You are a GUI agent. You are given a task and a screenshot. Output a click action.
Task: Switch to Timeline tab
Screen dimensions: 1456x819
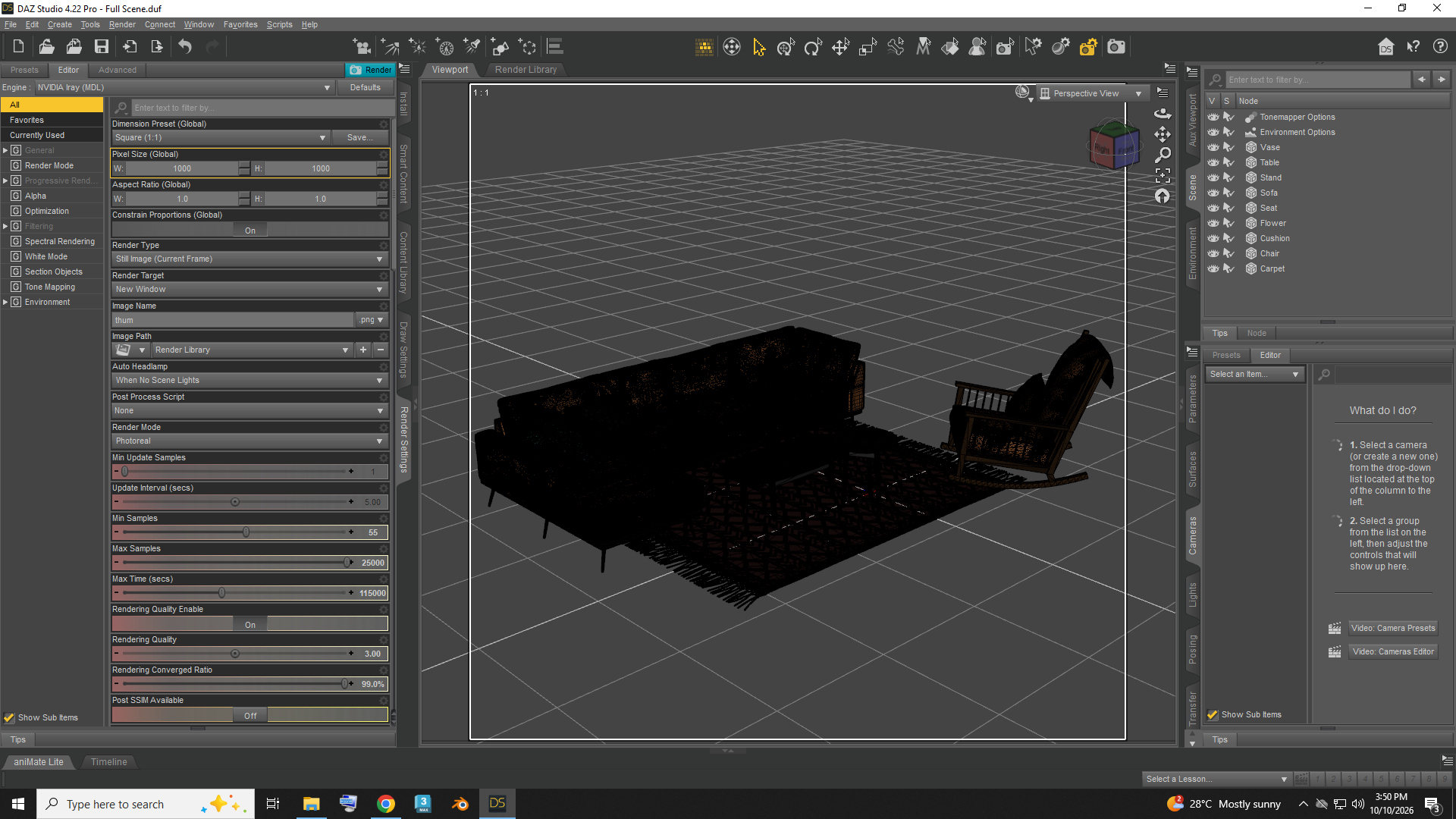pos(108,762)
